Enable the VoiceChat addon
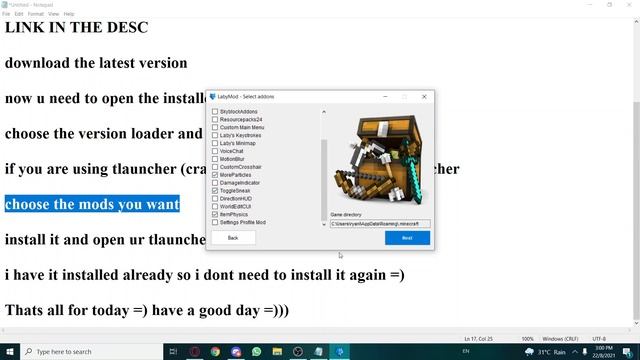Image resolution: width=640 pixels, height=360 pixels. click(x=215, y=151)
